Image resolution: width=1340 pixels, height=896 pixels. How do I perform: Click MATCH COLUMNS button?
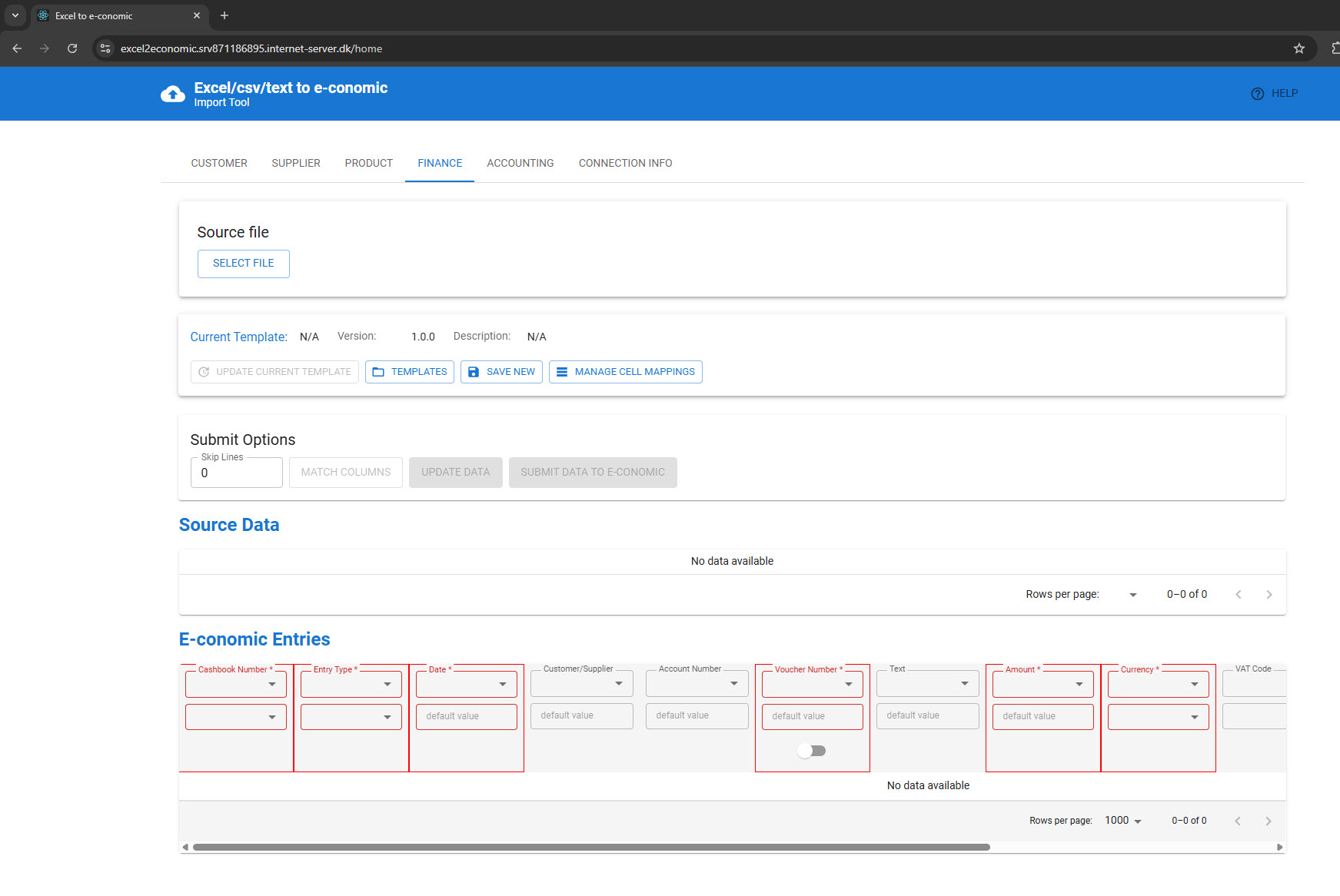346,473
